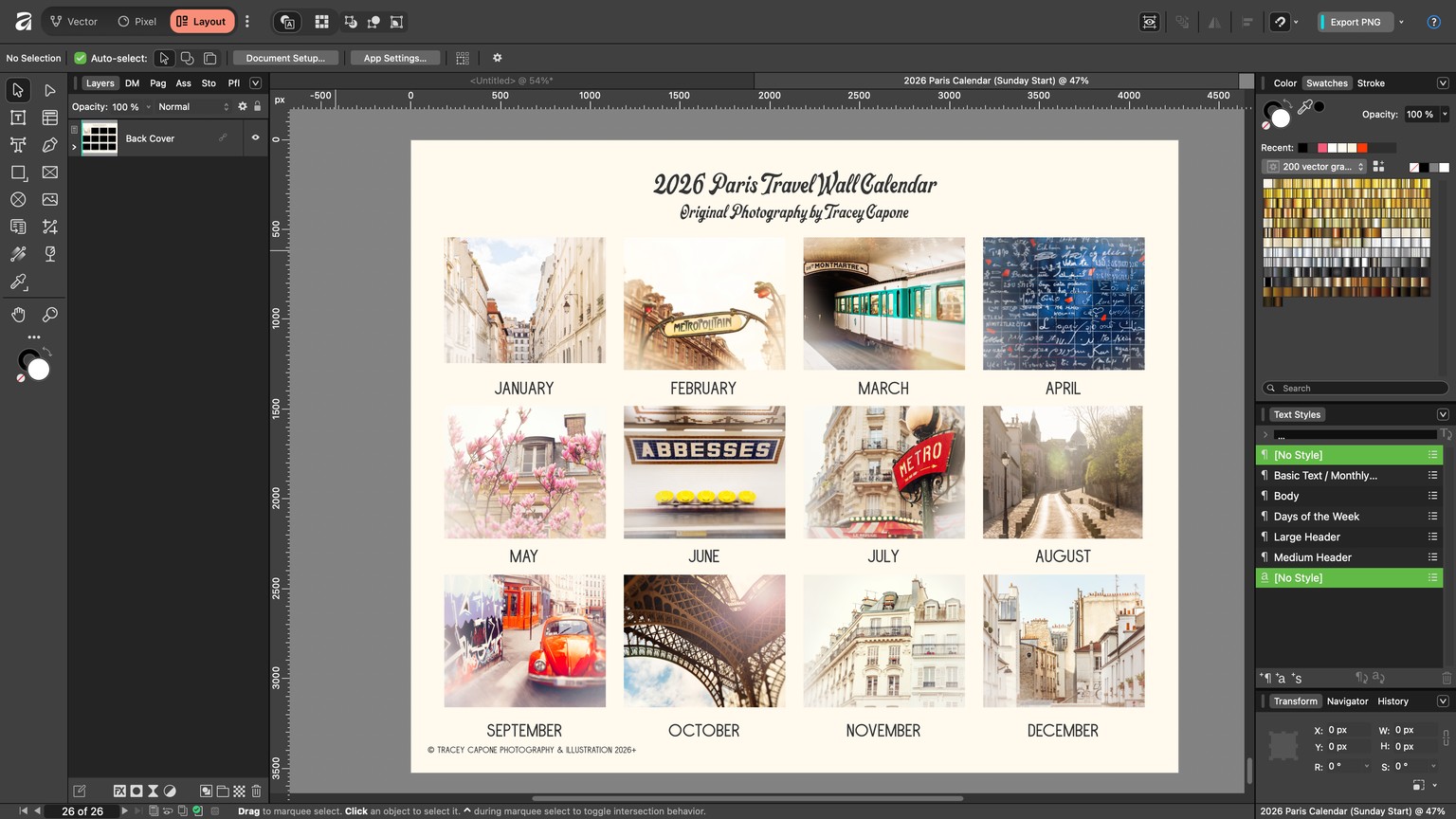Toggle the text-frame preview button in toolbar
1456x819 pixels.
click(287, 22)
